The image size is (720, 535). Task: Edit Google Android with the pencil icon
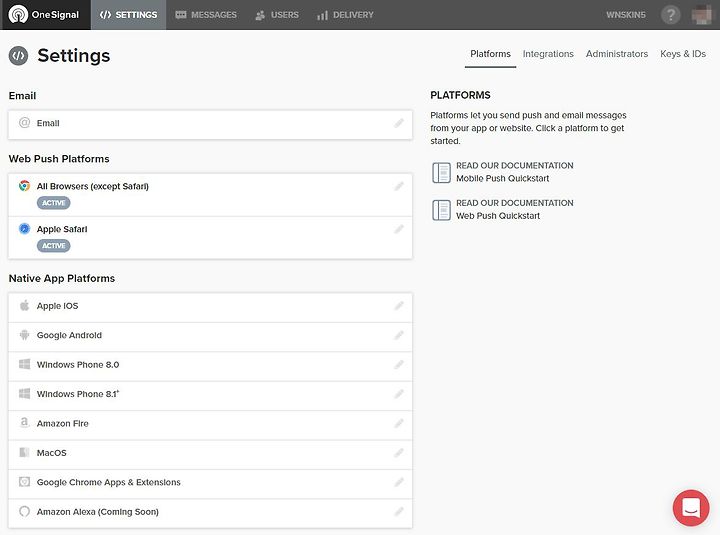[399, 335]
